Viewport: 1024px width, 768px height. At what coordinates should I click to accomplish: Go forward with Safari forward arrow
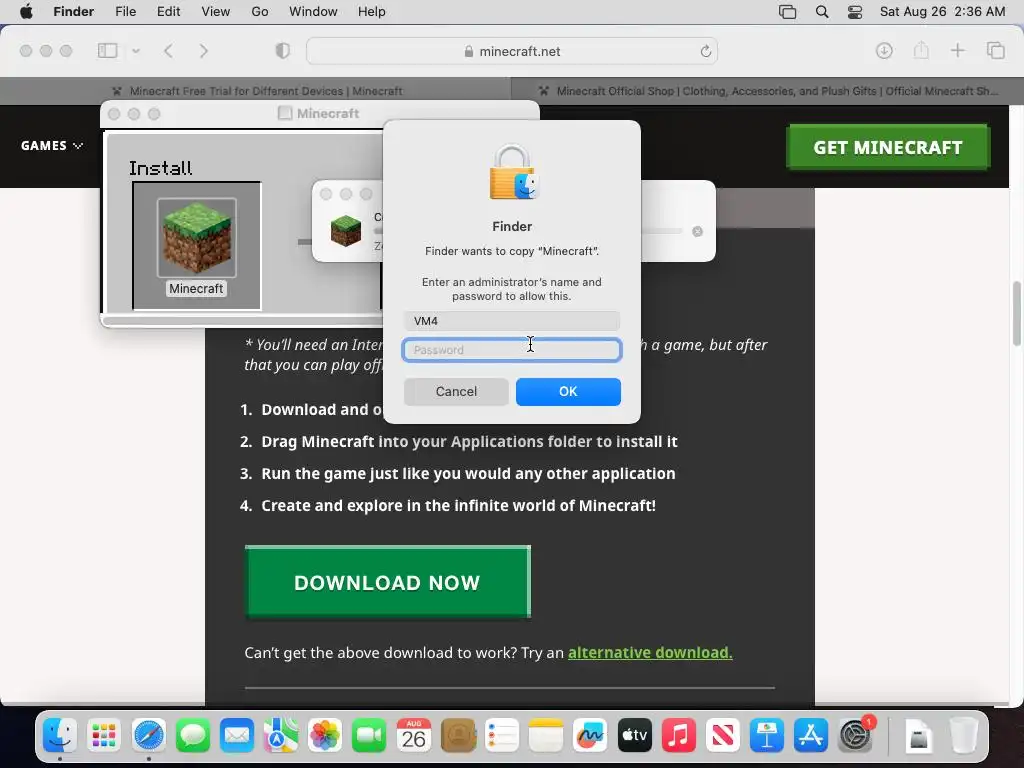tap(204, 51)
